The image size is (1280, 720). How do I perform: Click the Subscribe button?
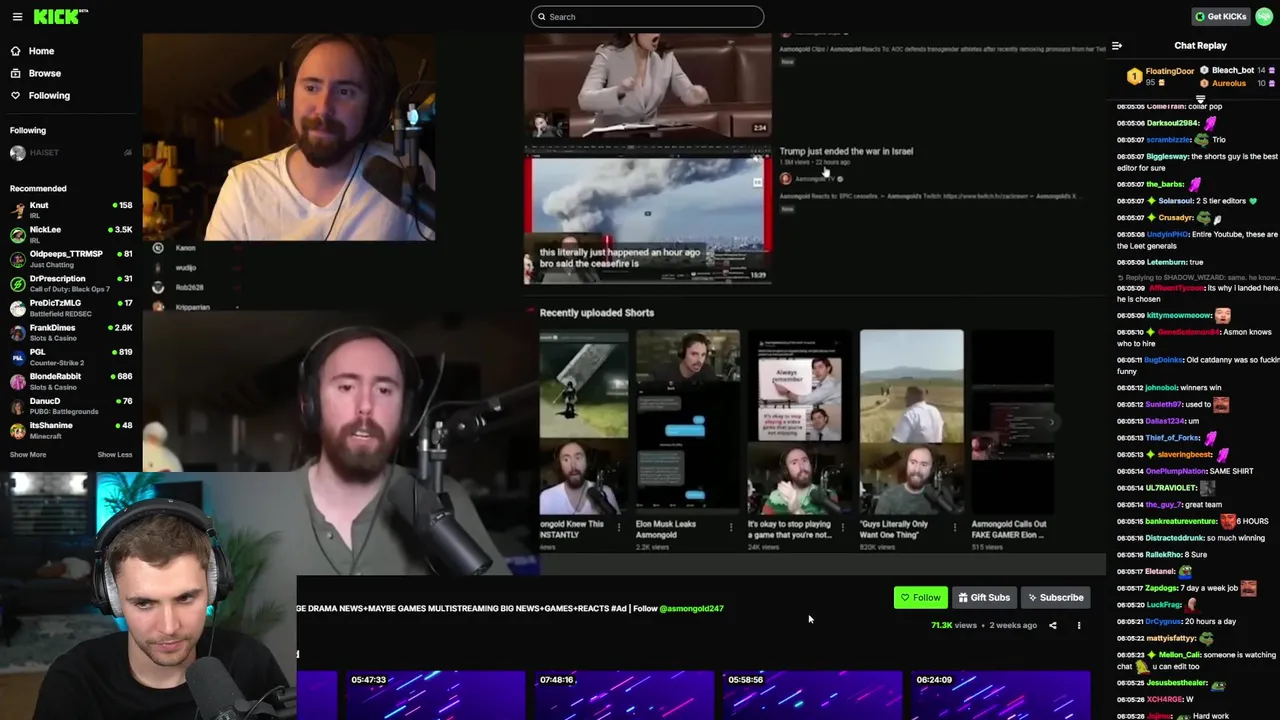pos(1055,598)
